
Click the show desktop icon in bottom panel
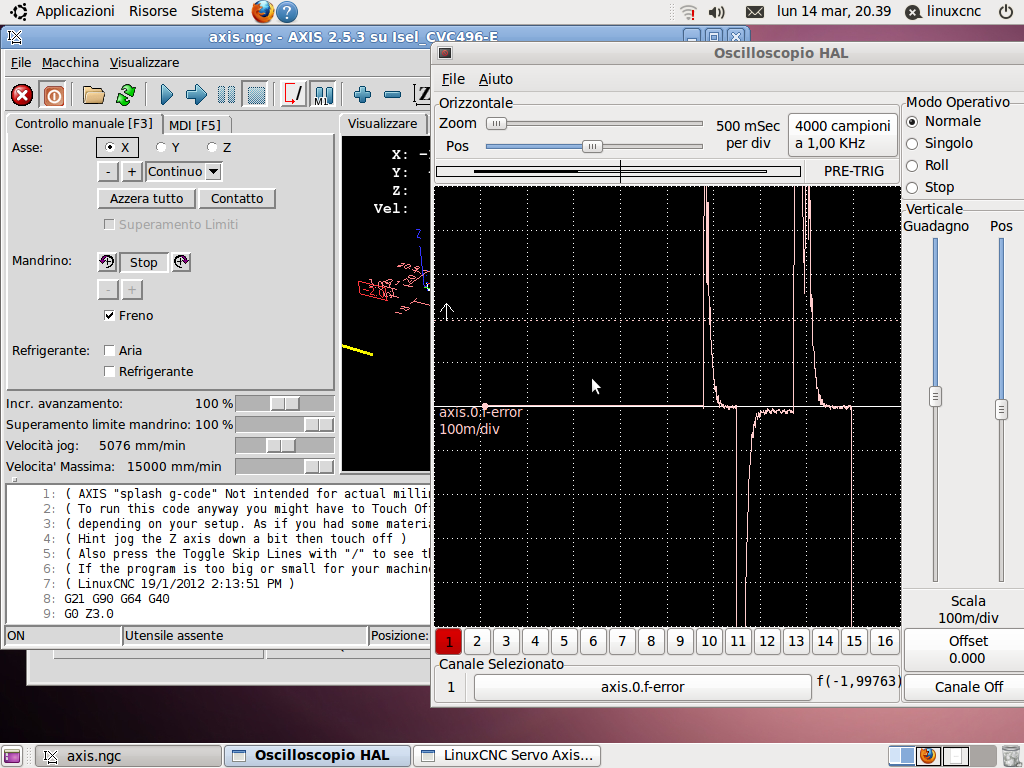point(12,756)
